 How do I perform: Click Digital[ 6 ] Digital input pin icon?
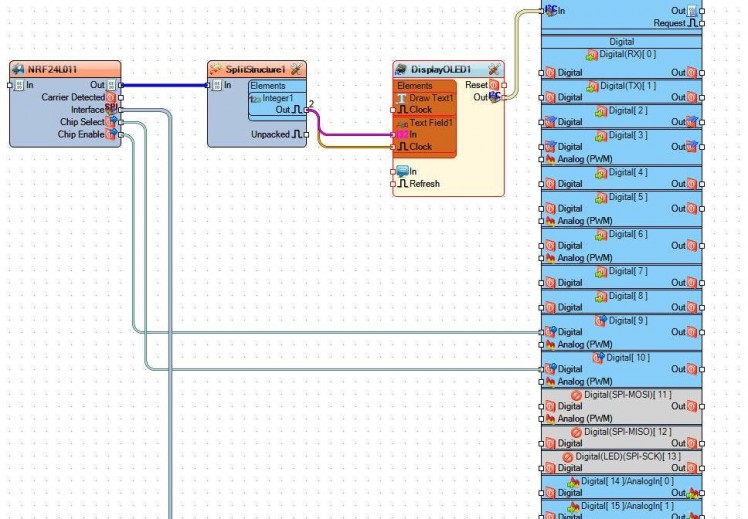(551, 246)
